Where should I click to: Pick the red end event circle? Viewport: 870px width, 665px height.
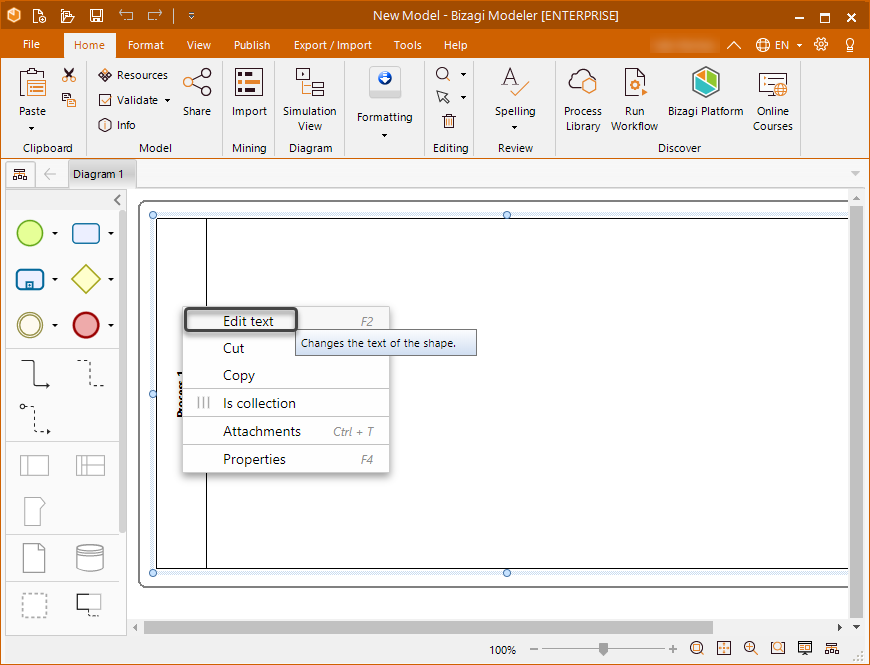click(x=86, y=325)
